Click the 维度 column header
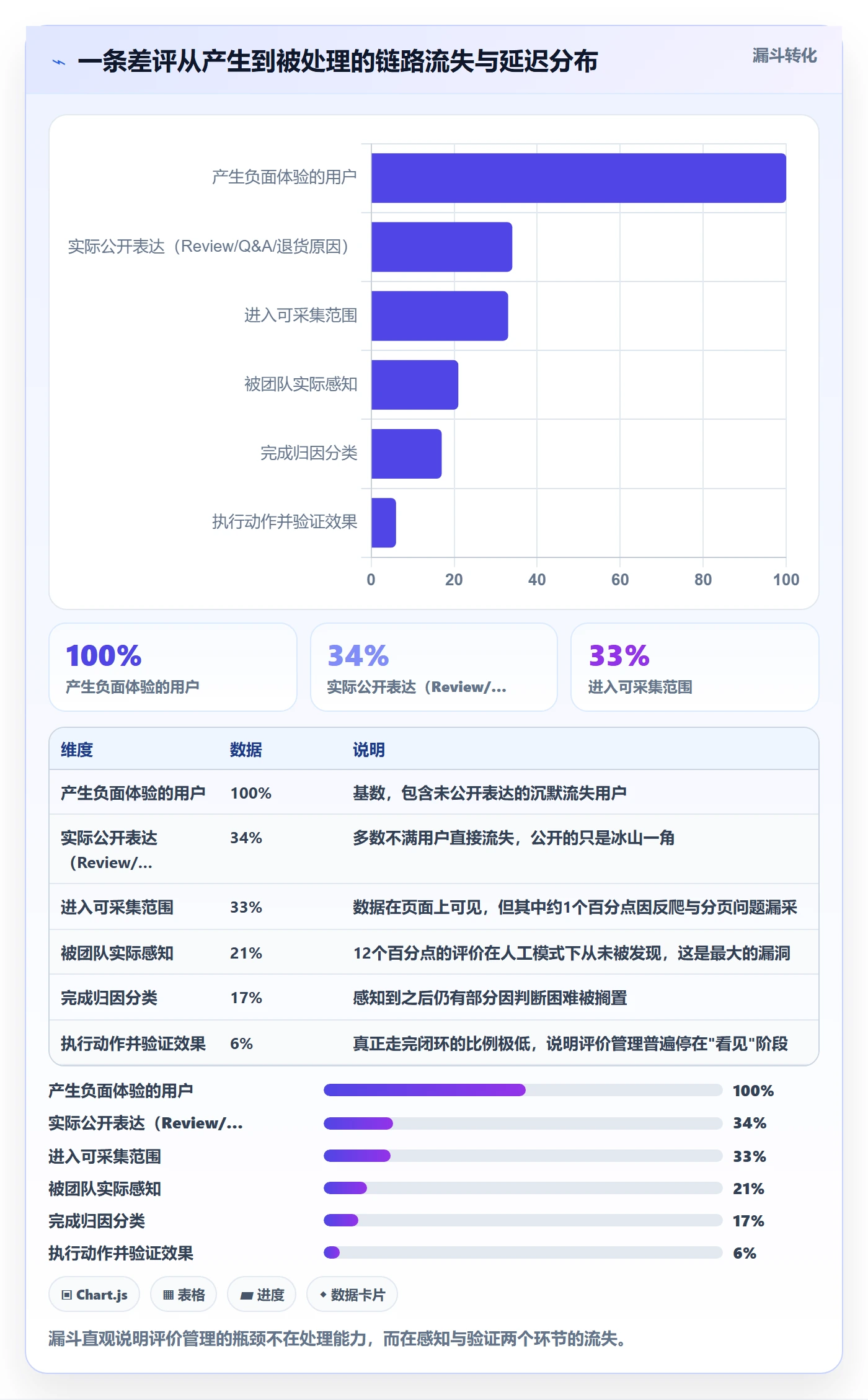 [x=77, y=750]
